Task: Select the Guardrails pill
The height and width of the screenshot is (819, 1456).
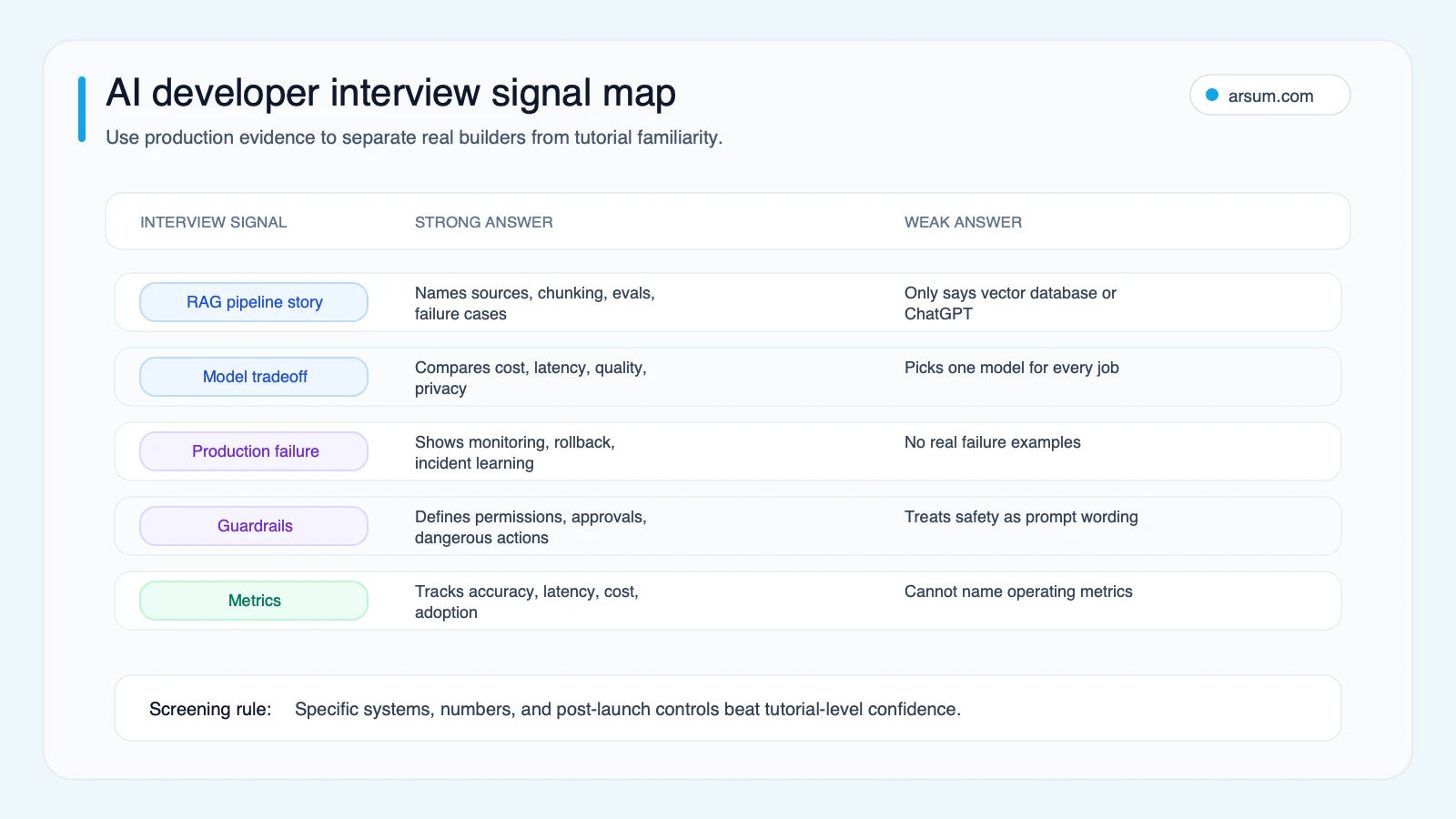Action: tap(254, 526)
